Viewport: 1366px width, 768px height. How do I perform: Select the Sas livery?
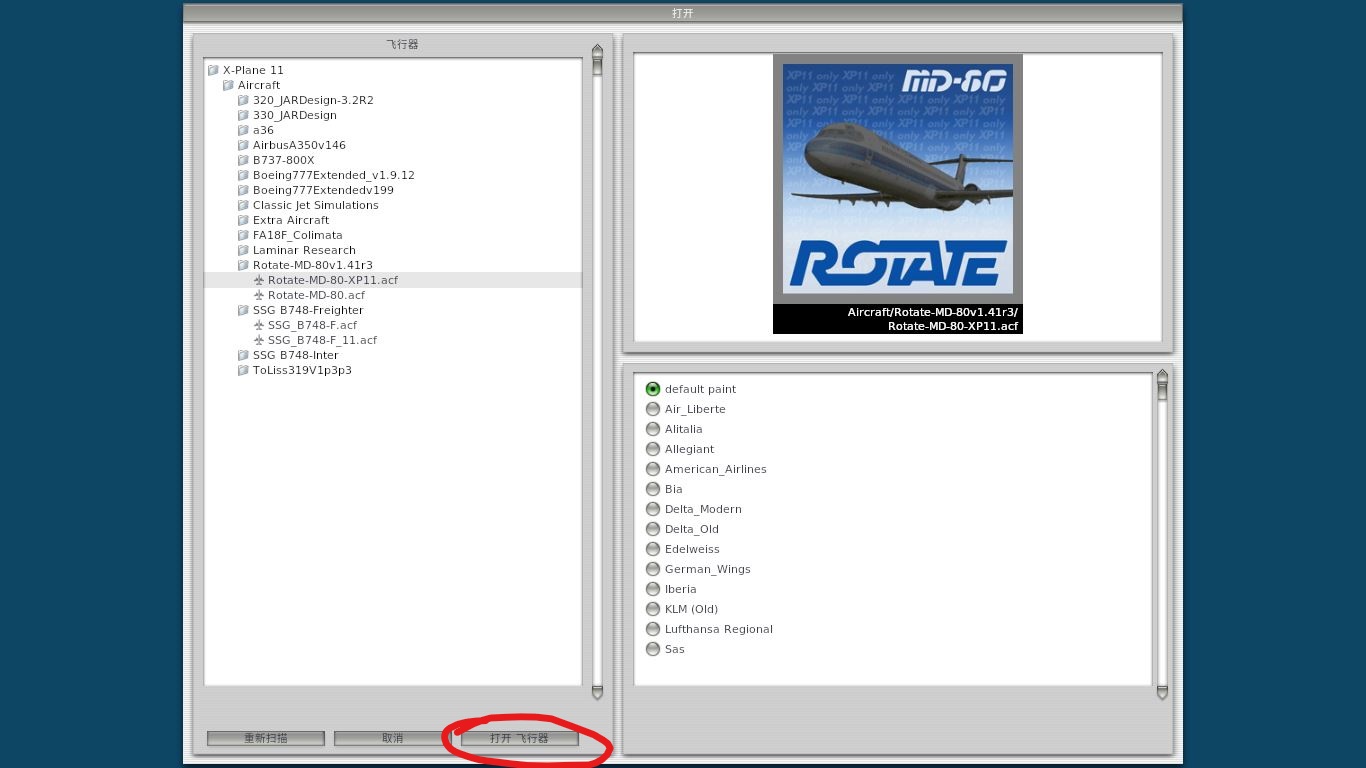[653, 649]
